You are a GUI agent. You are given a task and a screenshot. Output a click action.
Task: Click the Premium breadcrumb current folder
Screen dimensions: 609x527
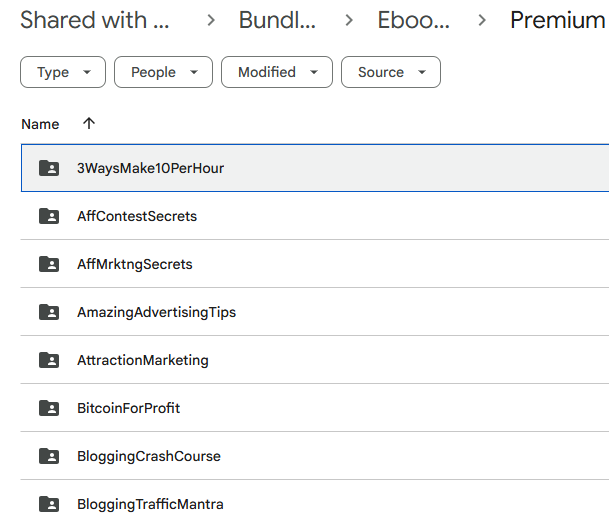(x=558, y=20)
